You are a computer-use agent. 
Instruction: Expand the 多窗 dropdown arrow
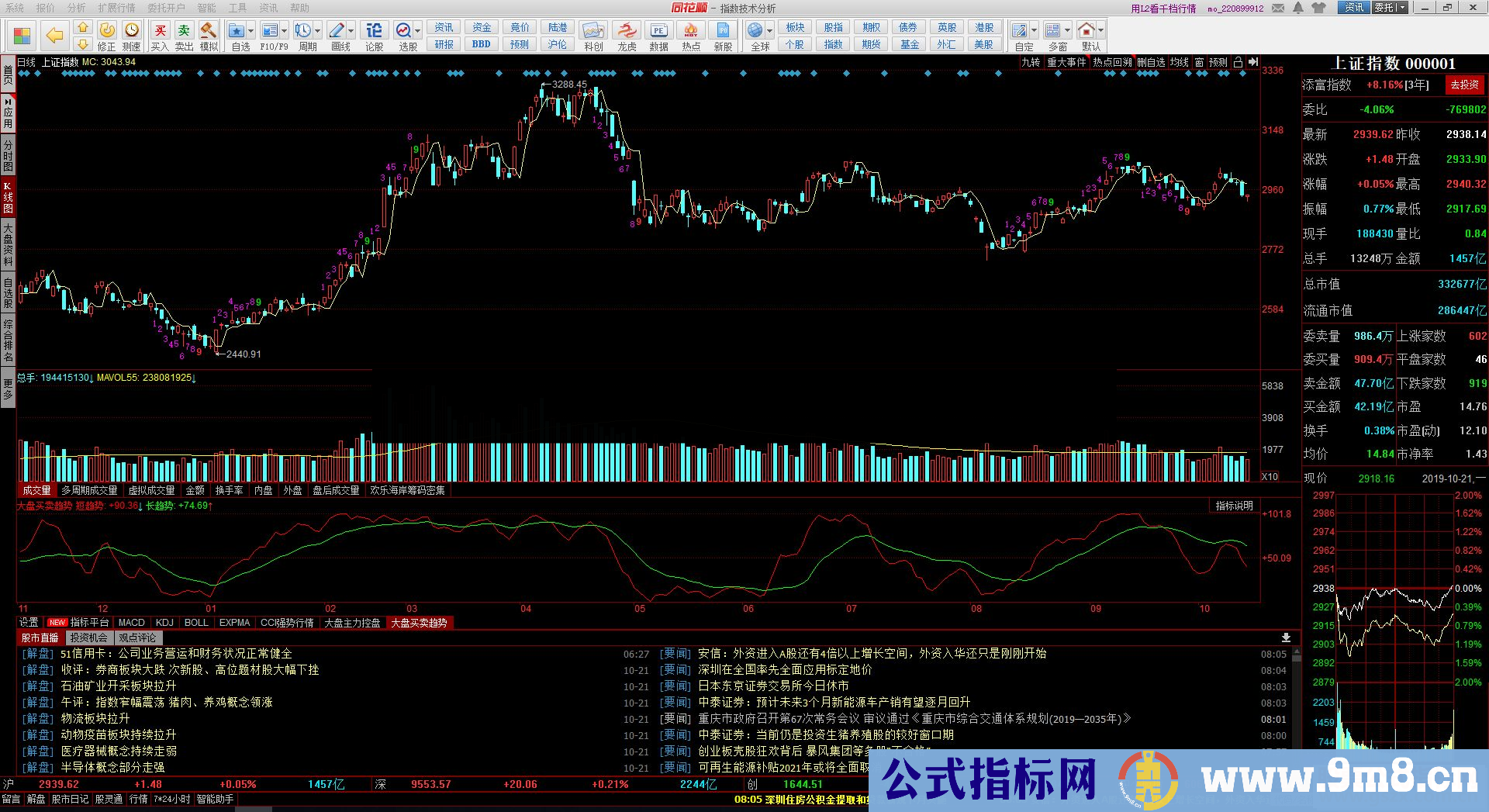coord(1068,31)
